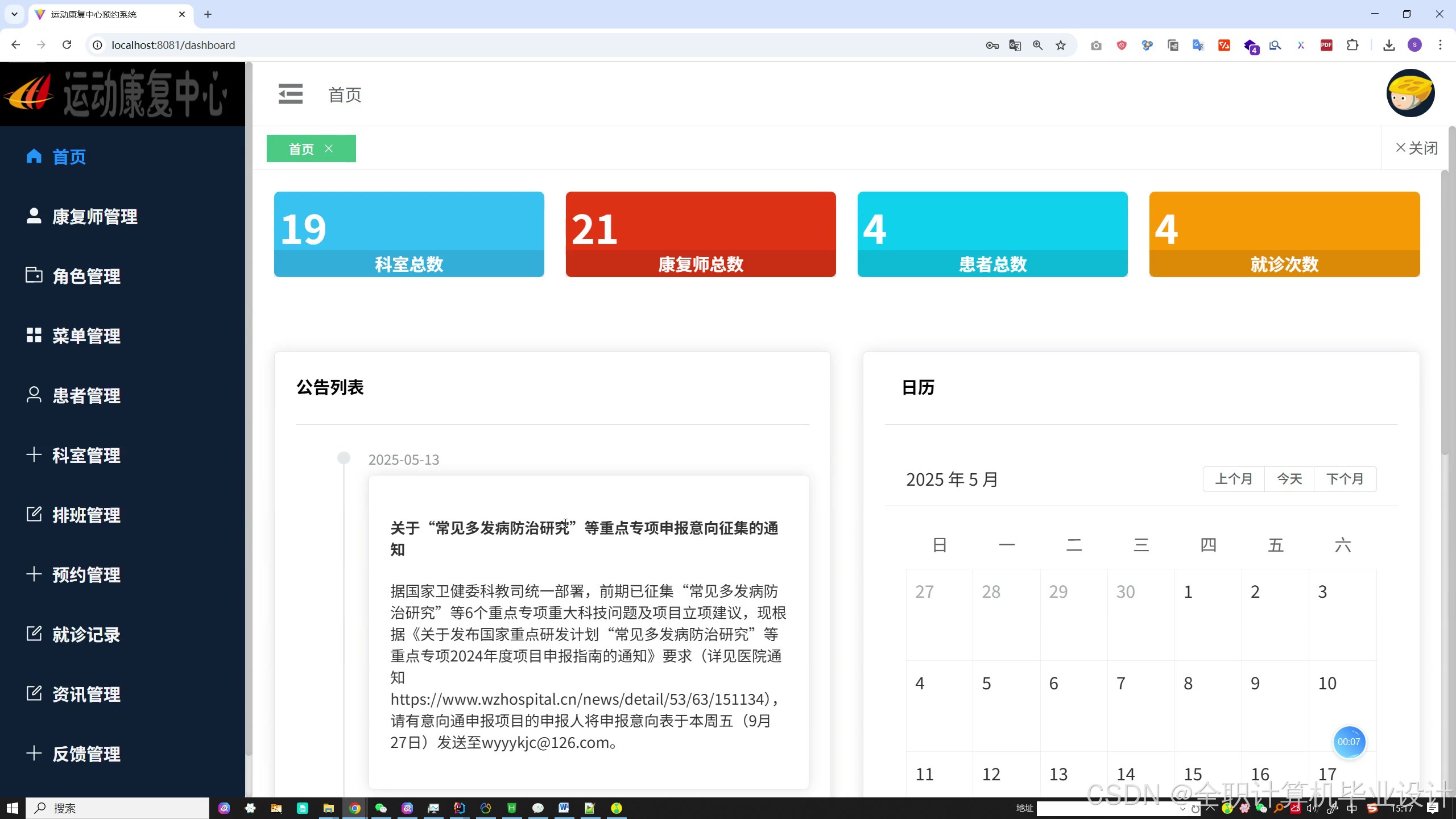
Task: Open 就诊记录 from the sidebar
Action: [x=86, y=634]
